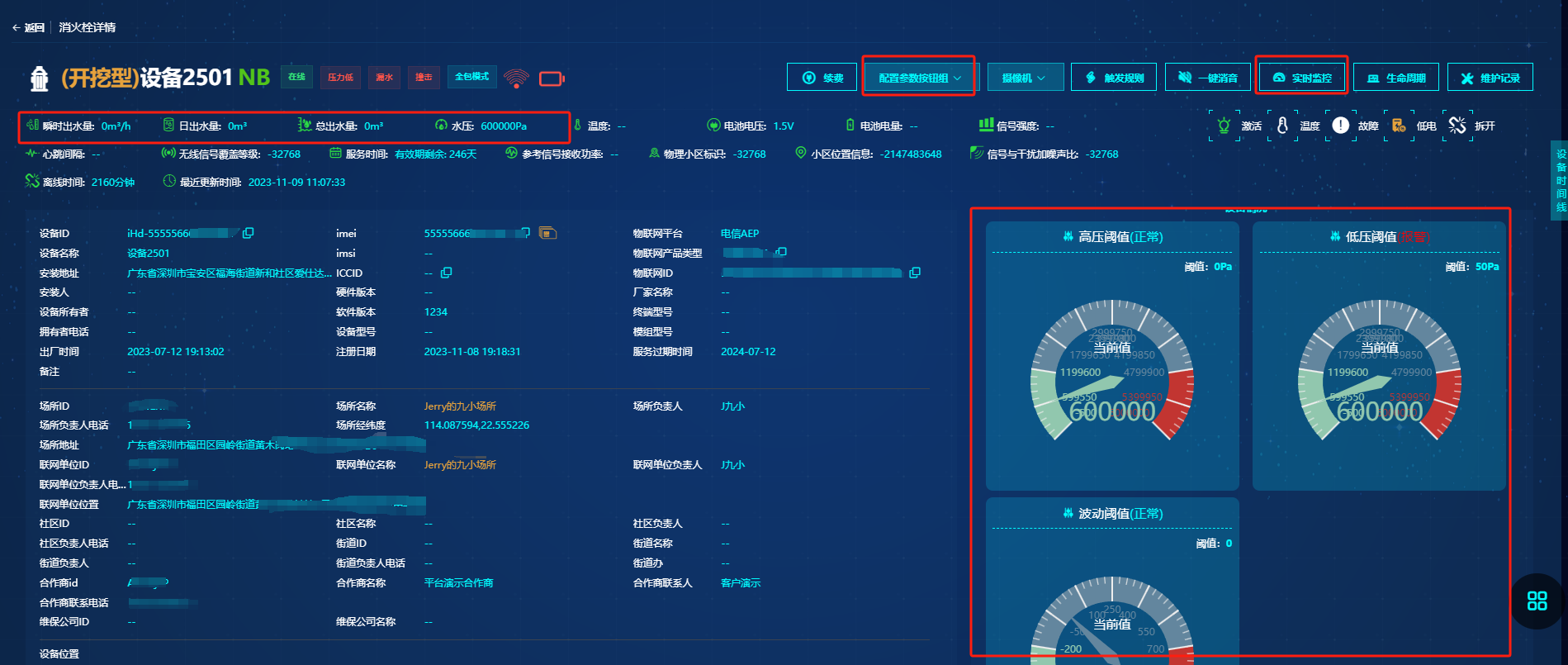Click the 小区位置信息 location pin icon
Screen dimensions: 1568x665
click(x=800, y=153)
